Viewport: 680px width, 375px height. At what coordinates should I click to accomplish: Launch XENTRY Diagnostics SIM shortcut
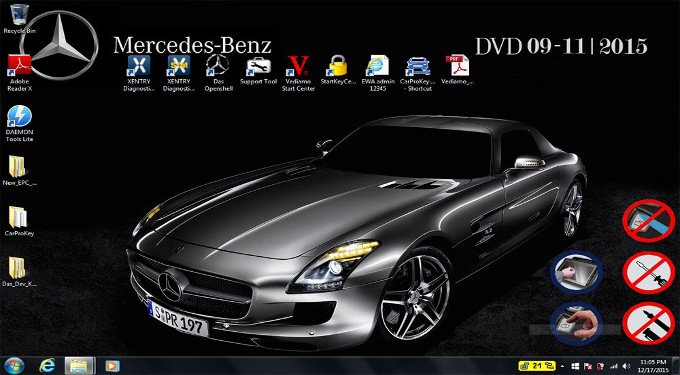tap(179, 73)
